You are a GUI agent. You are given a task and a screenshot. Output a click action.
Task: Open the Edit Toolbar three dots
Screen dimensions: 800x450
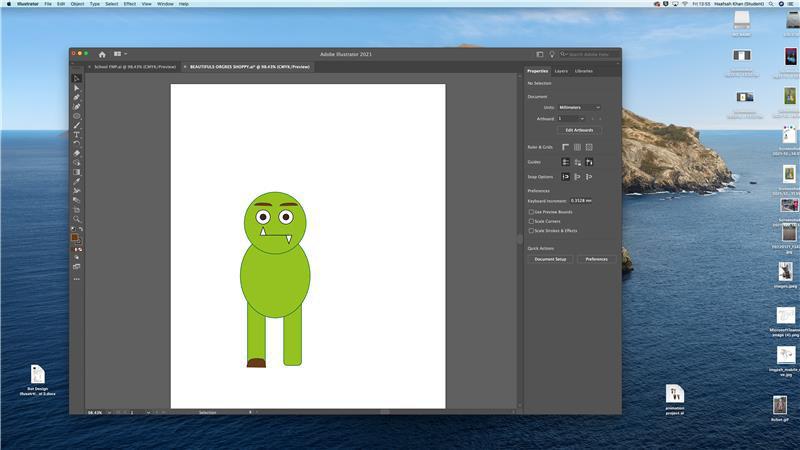[x=77, y=279]
